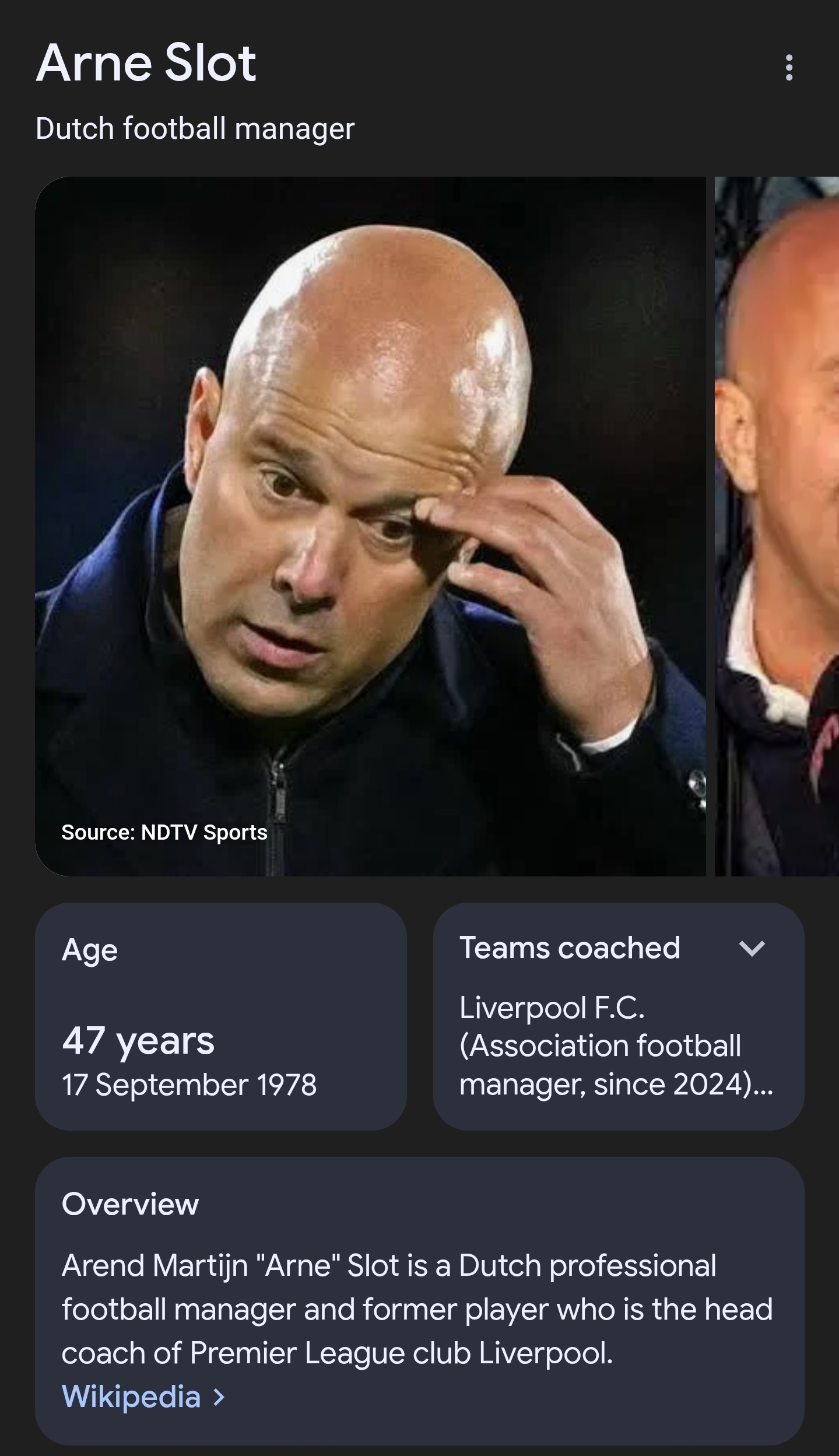This screenshot has height=1456, width=839.
Task: Open the Wikipedia link
Action: [131, 1397]
